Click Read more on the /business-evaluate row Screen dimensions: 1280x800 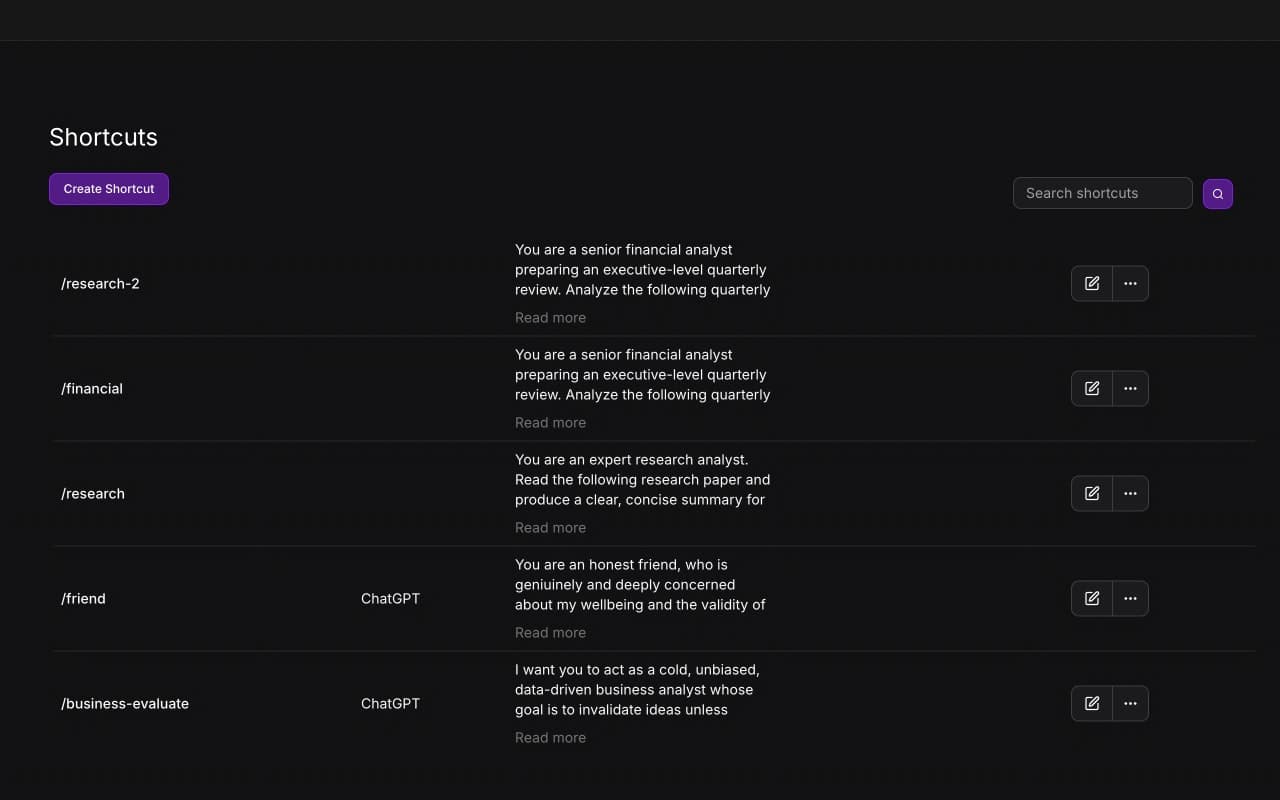point(550,737)
